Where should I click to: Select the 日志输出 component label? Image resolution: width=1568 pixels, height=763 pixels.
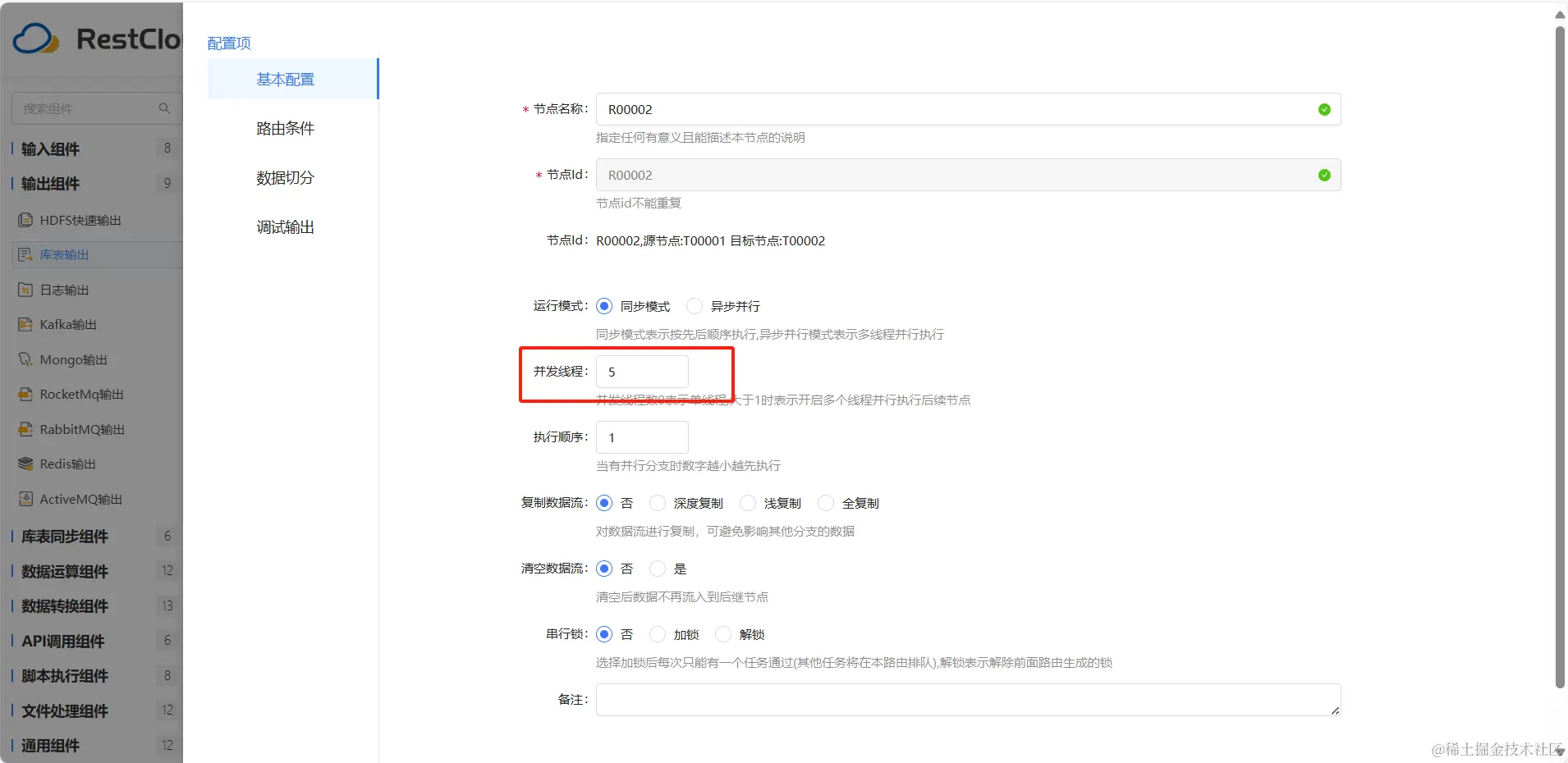click(x=64, y=290)
